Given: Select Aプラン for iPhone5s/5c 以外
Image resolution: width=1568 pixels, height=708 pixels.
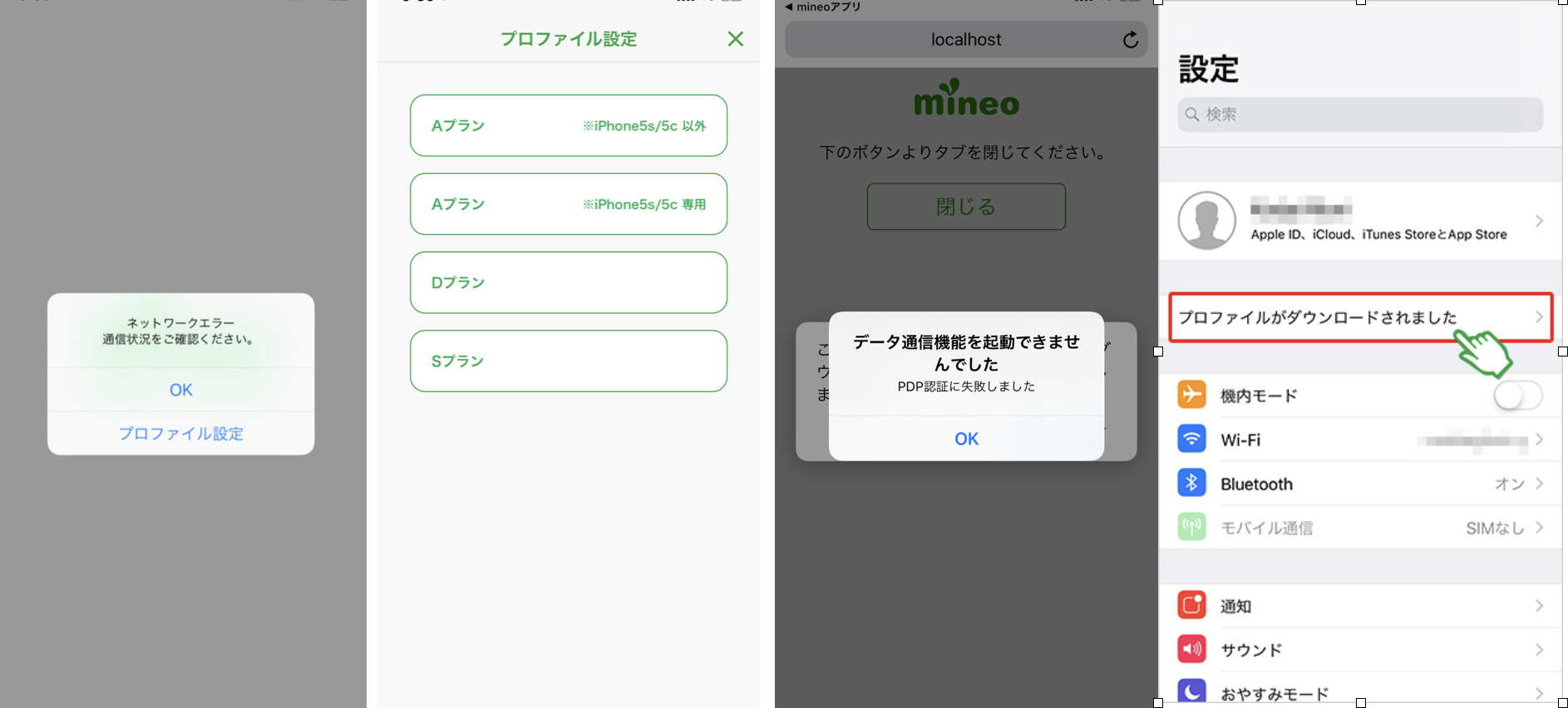Looking at the screenshot, I should [569, 125].
